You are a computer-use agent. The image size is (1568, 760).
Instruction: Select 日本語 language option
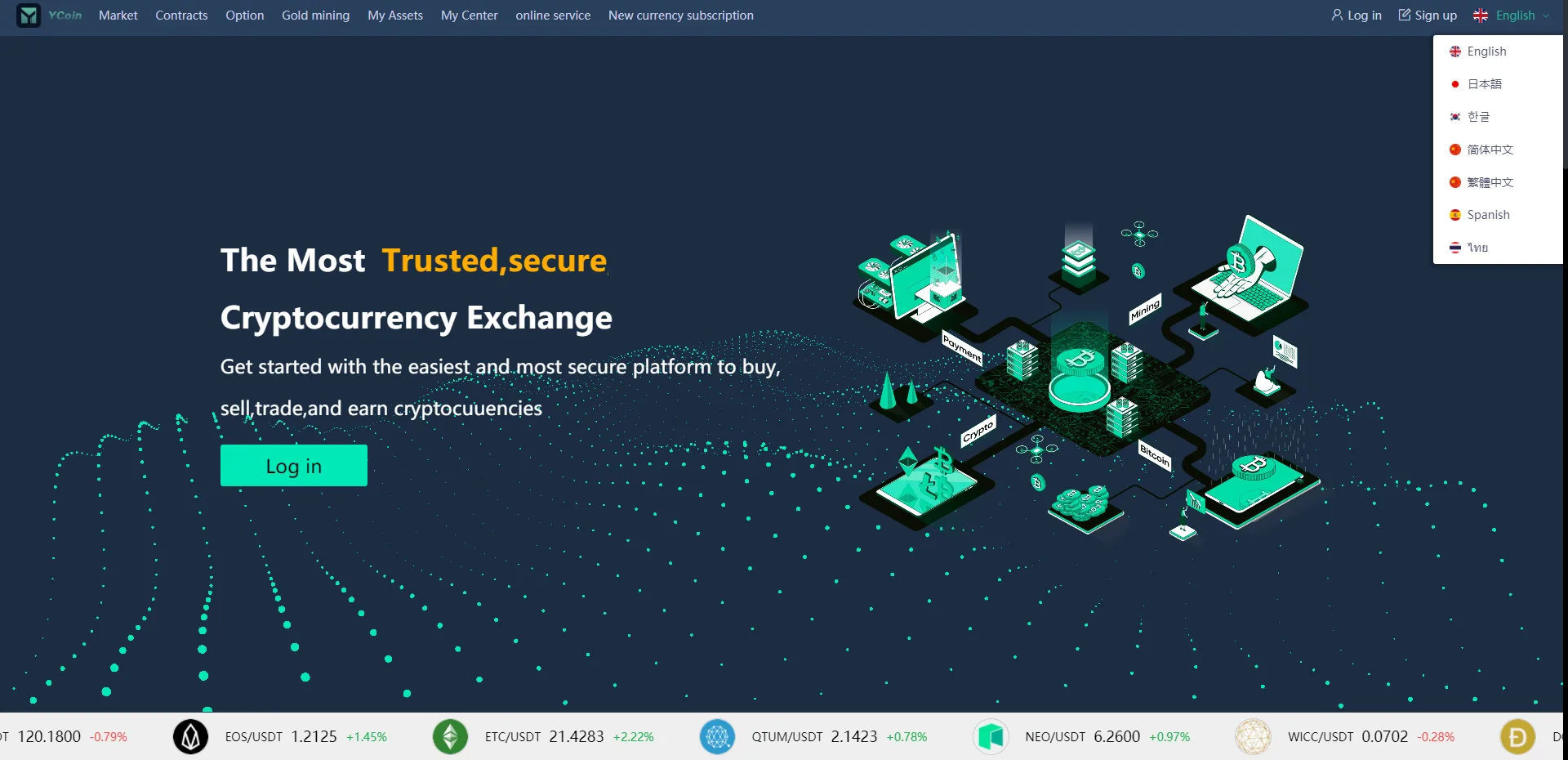[x=1498, y=84]
